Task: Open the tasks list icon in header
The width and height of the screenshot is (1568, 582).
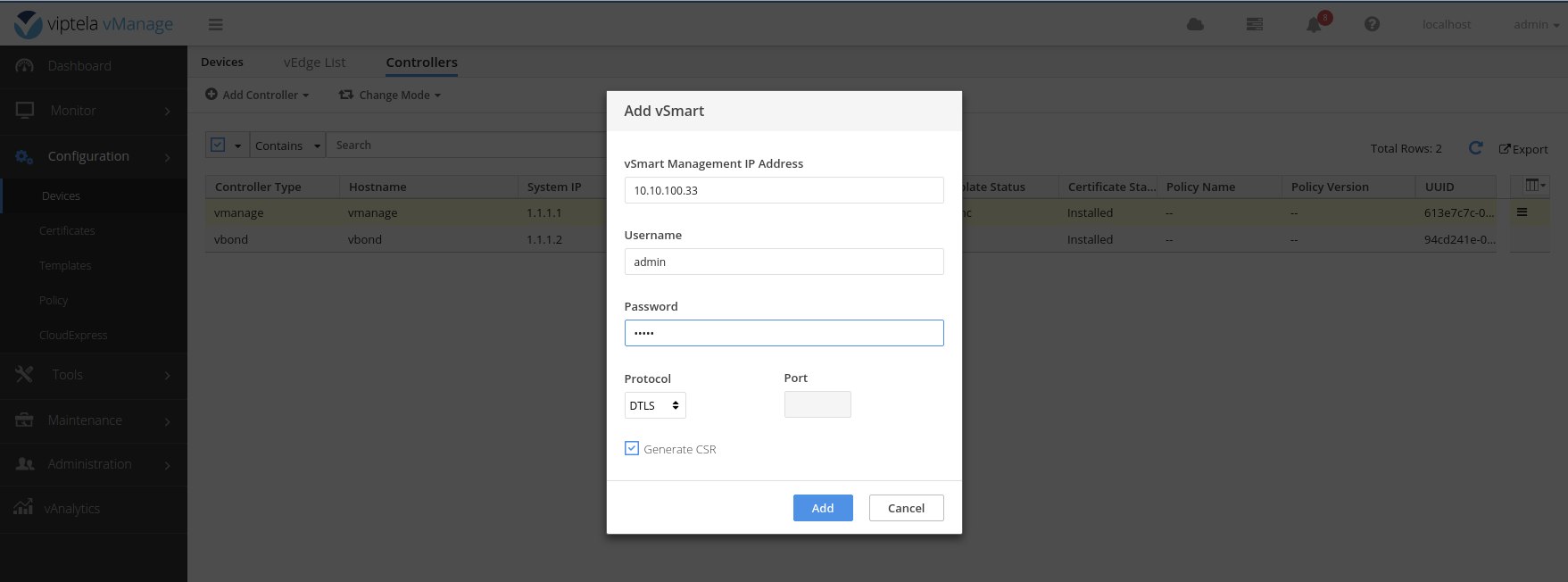Action: pos(1254,25)
